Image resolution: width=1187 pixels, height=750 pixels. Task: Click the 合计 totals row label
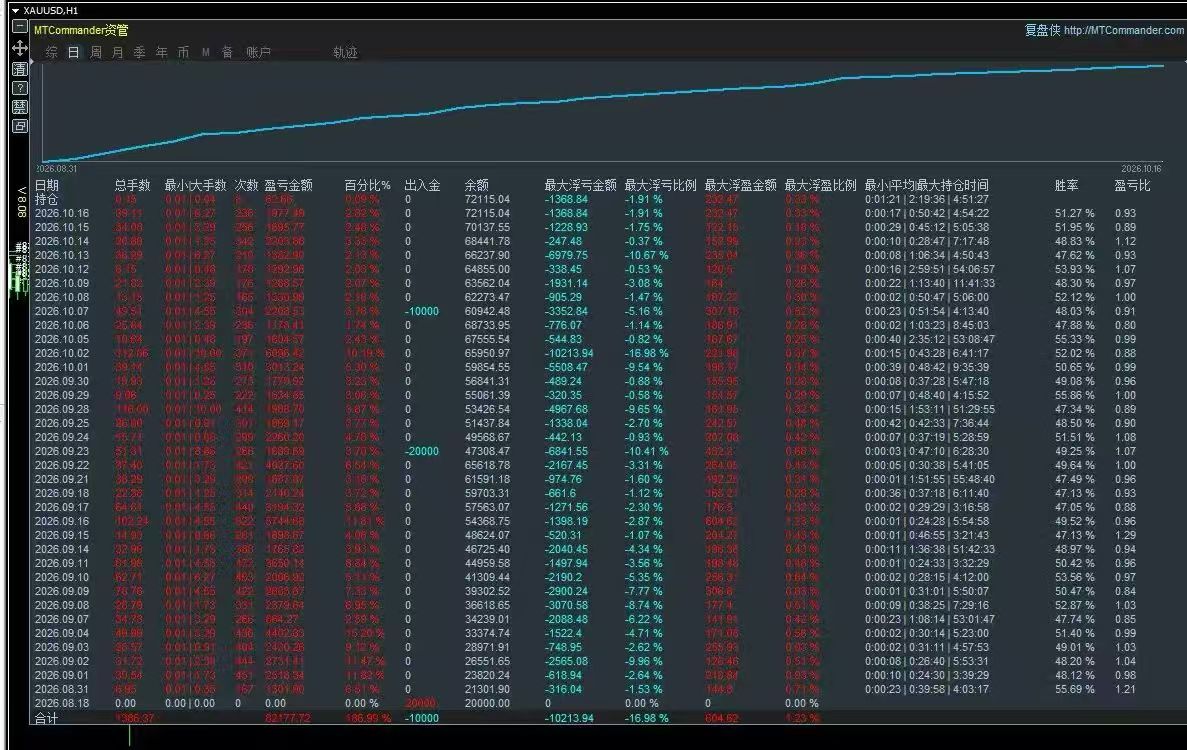click(x=47, y=718)
